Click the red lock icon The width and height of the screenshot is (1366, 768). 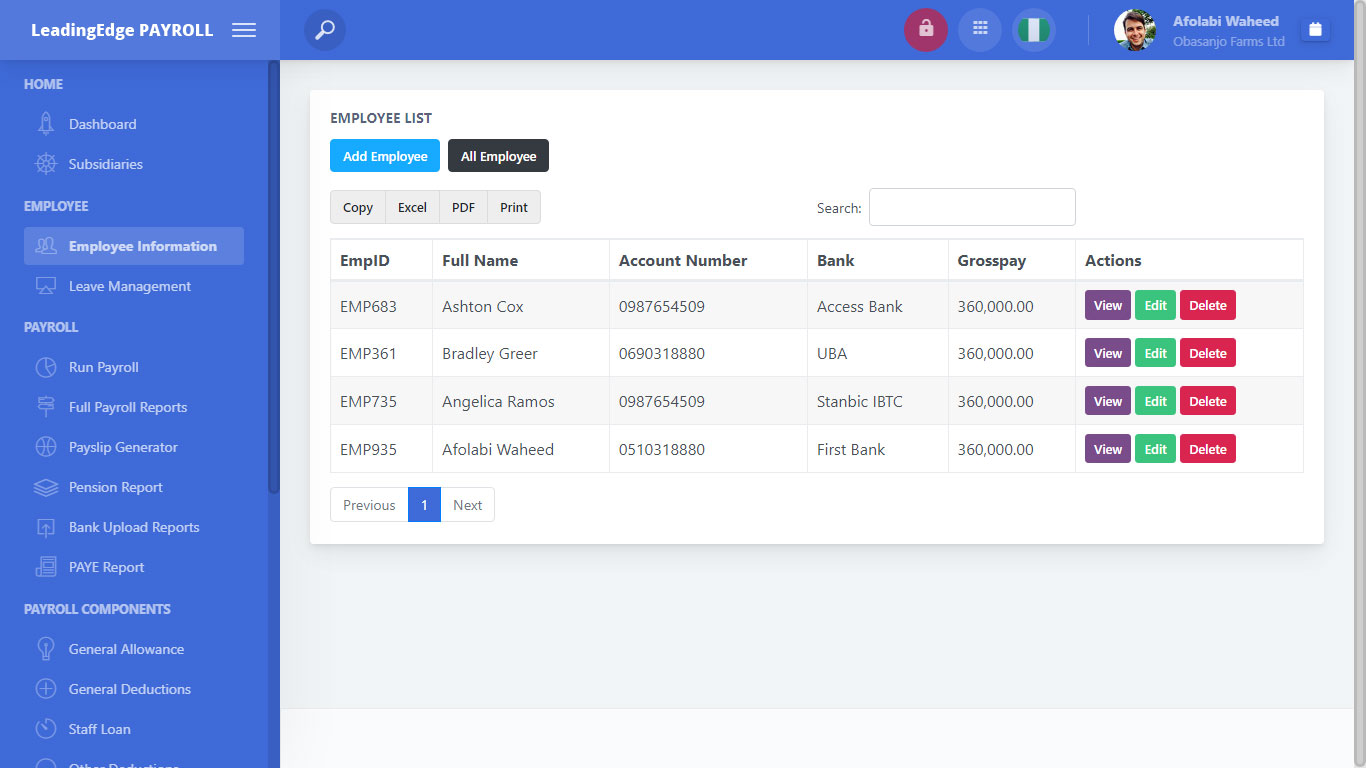925,30
